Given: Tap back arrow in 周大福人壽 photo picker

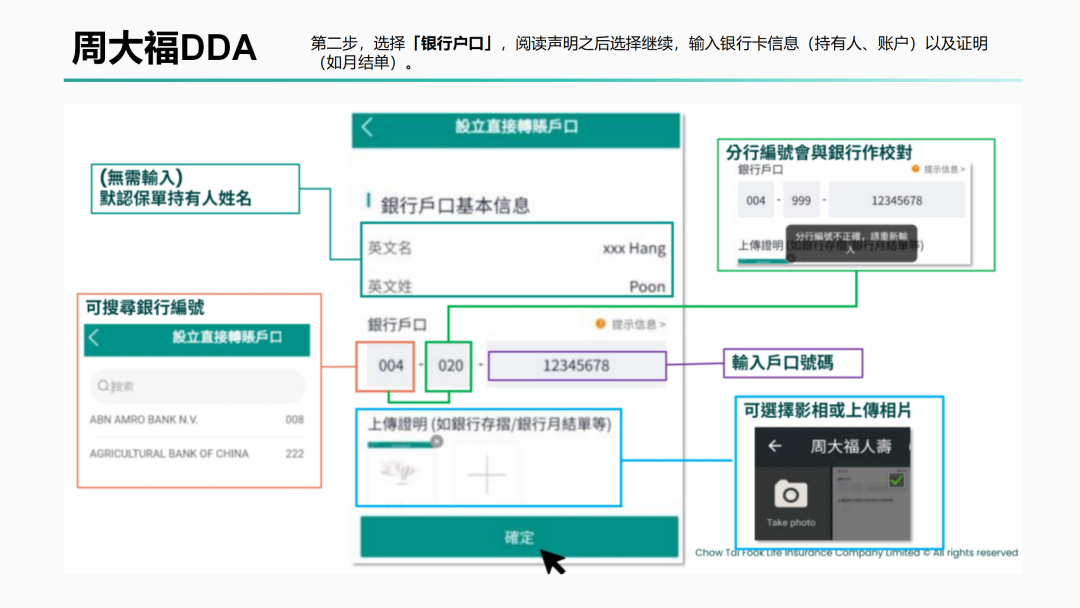Looking at the screenshot, I should (x=775, y=446).
